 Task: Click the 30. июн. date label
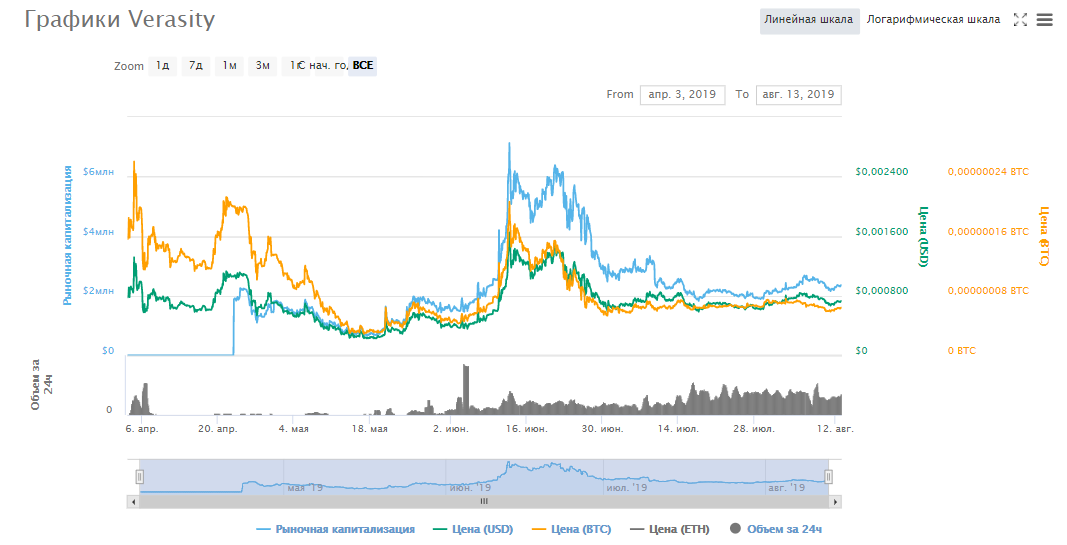[602, 429]
